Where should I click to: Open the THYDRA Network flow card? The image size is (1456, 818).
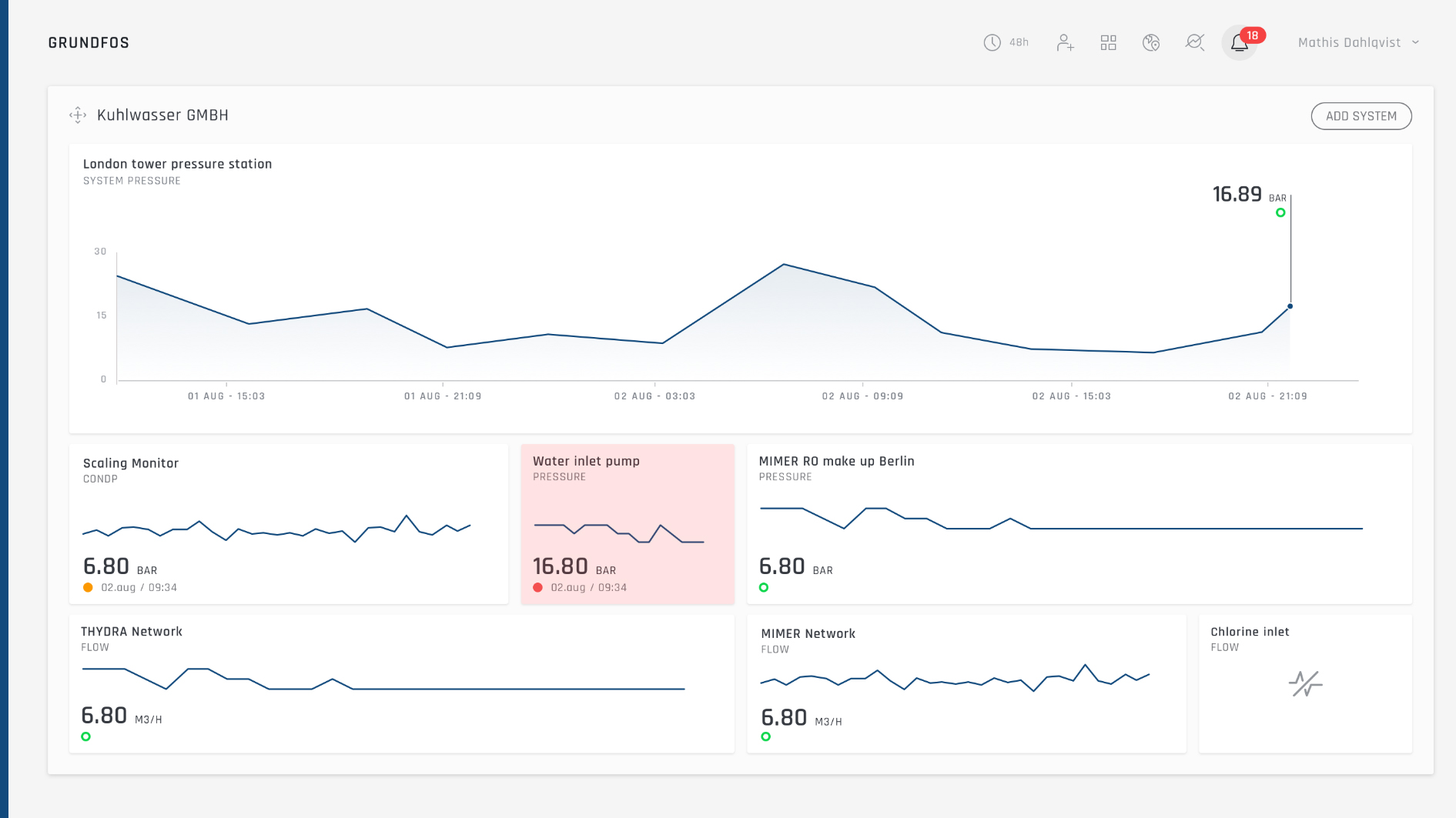pos(400,683)
